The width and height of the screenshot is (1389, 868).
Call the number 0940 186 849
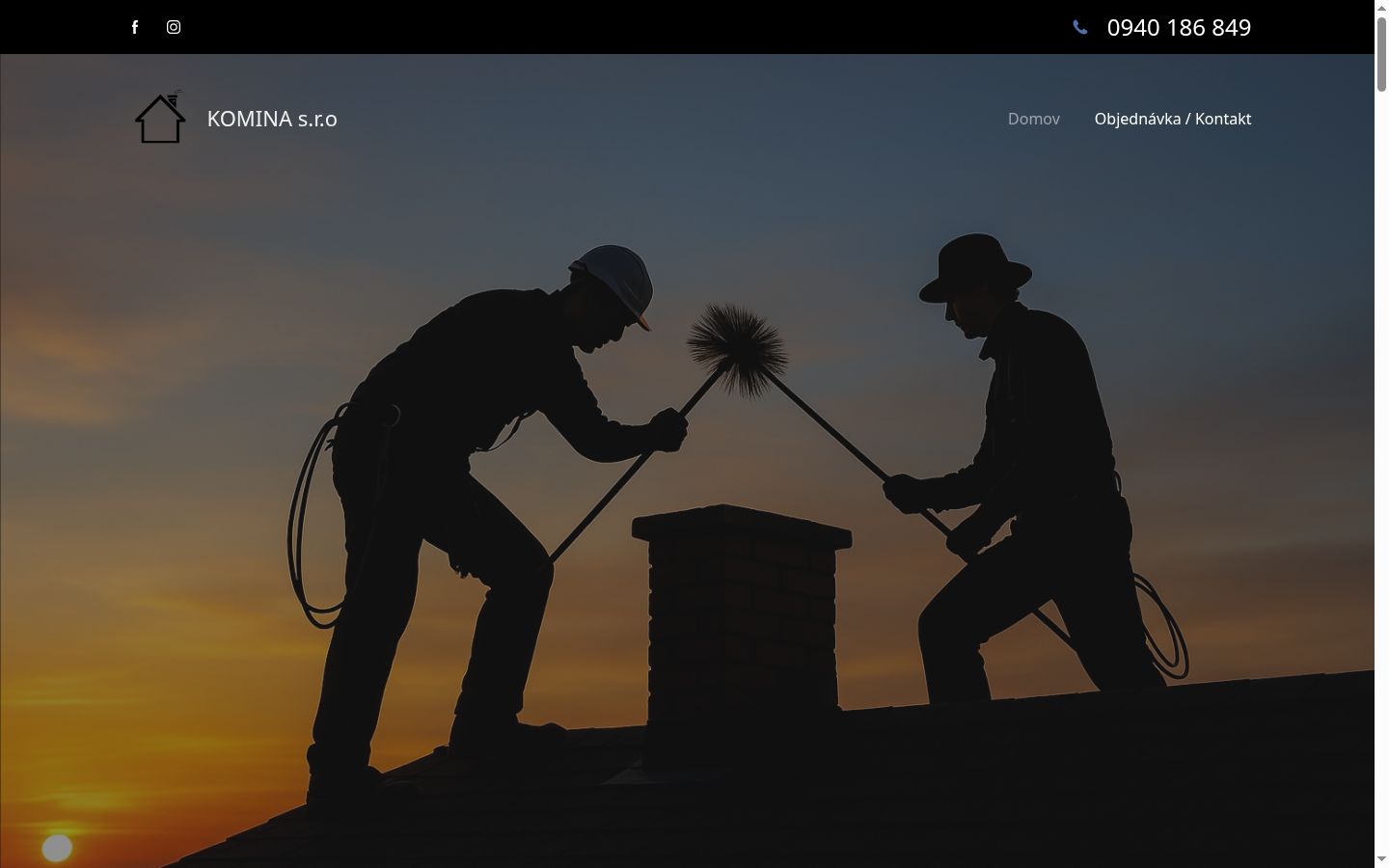1179,27
